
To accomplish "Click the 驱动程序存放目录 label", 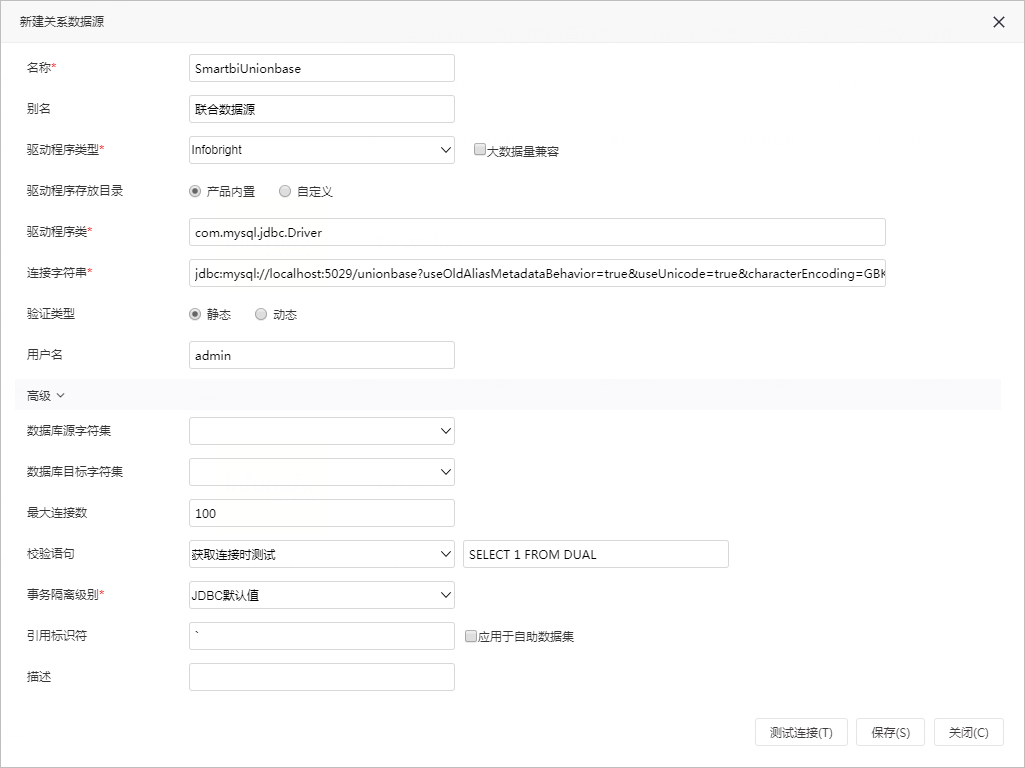I will pos(75,191).
